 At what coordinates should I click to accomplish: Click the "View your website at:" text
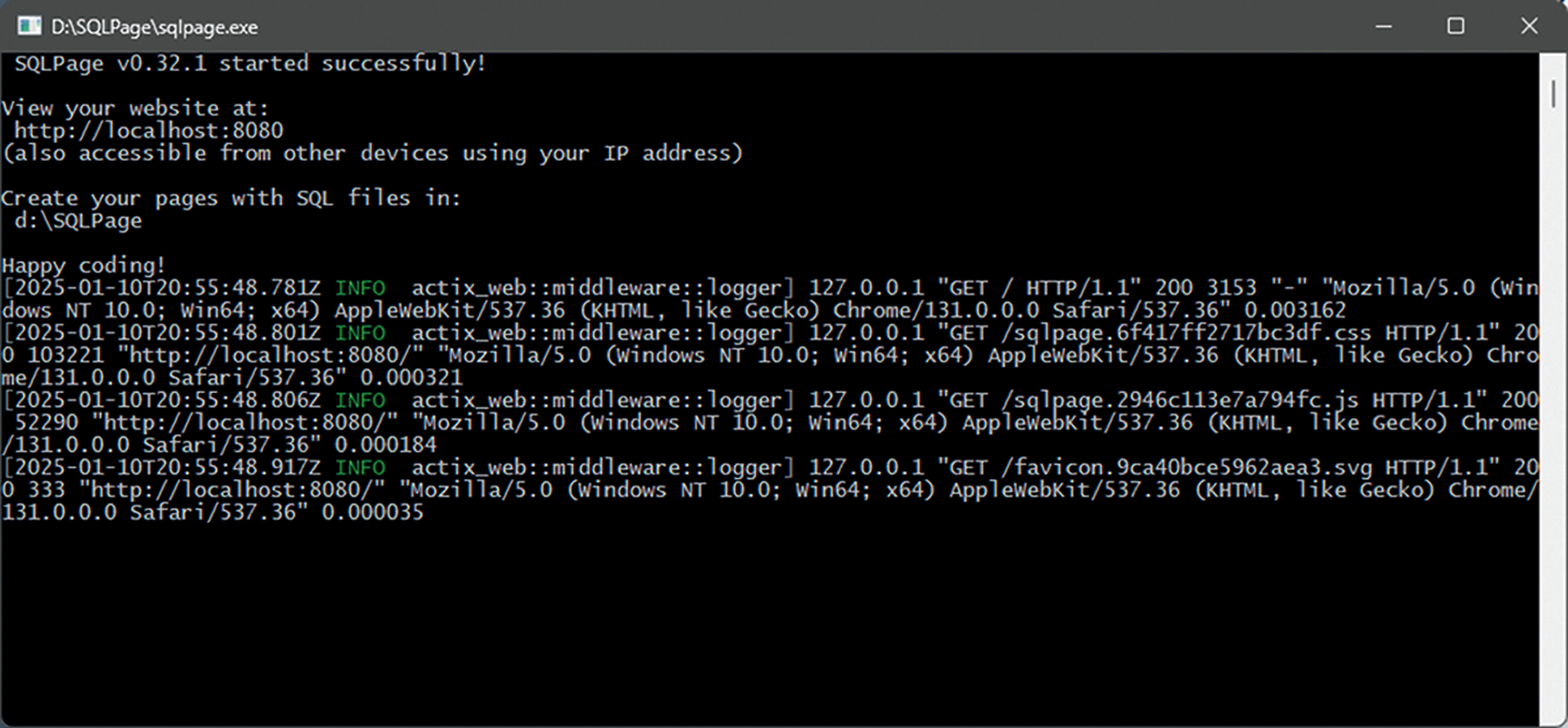pos(135,108)
